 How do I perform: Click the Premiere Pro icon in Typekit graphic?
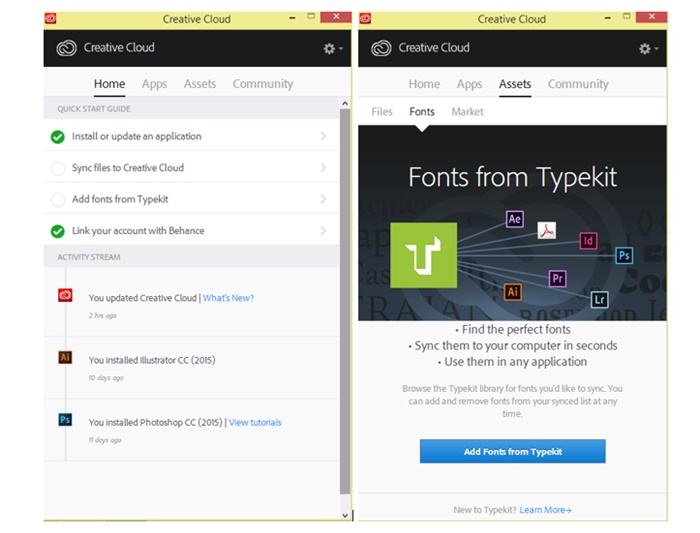pos(557,279)
